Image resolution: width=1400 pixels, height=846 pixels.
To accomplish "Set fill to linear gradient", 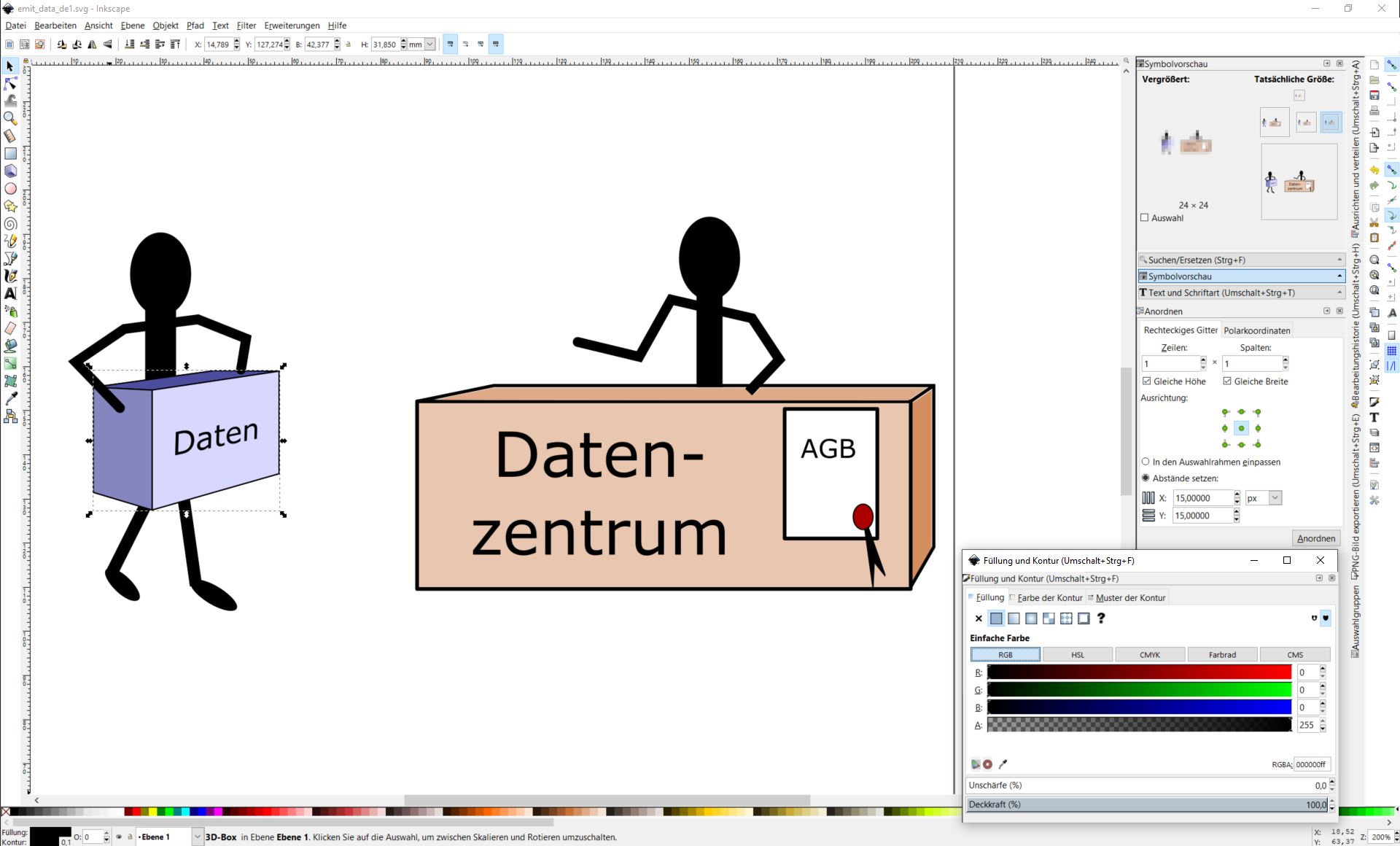I will click(1014, 618).
